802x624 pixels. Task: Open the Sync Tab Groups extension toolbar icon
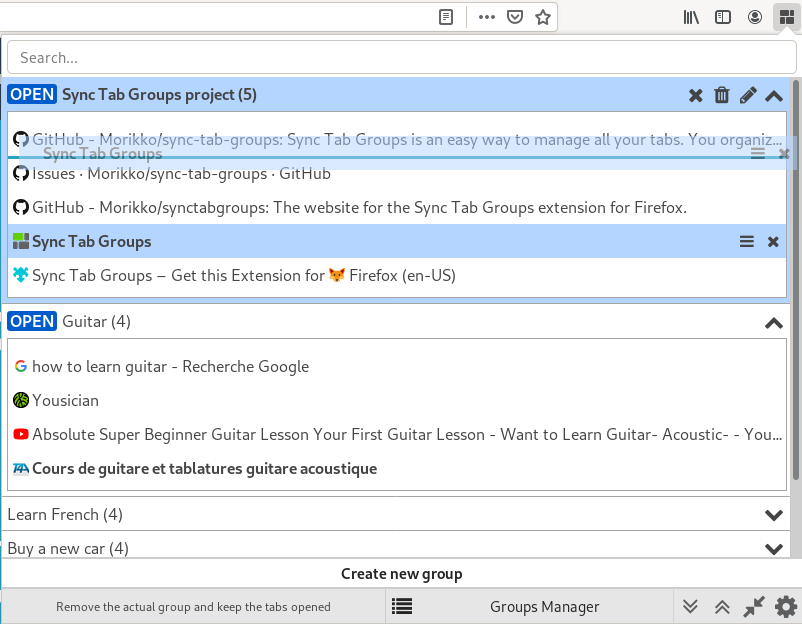tap(786, 17)
